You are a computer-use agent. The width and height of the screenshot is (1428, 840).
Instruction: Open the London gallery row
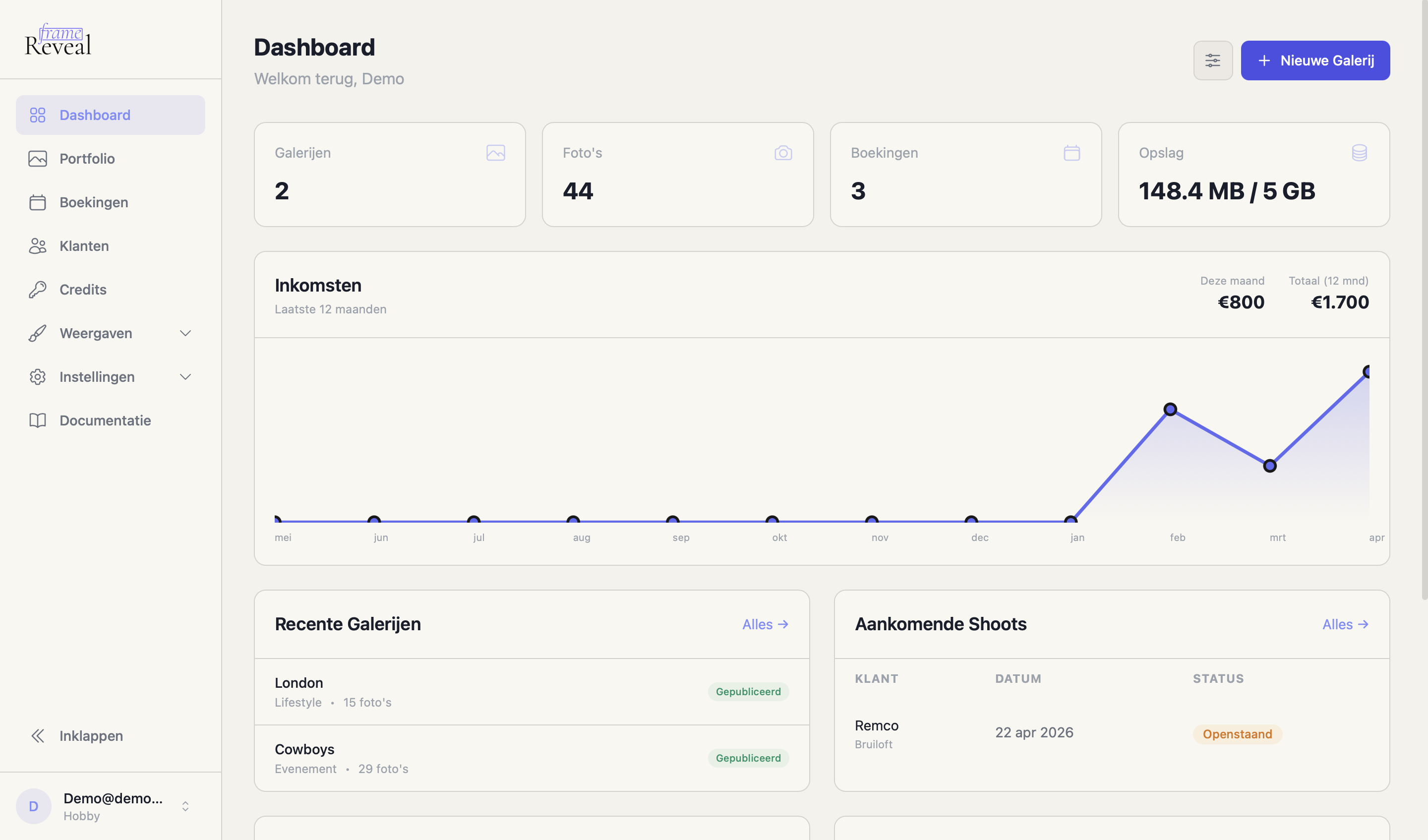click(x=532, y=692)
